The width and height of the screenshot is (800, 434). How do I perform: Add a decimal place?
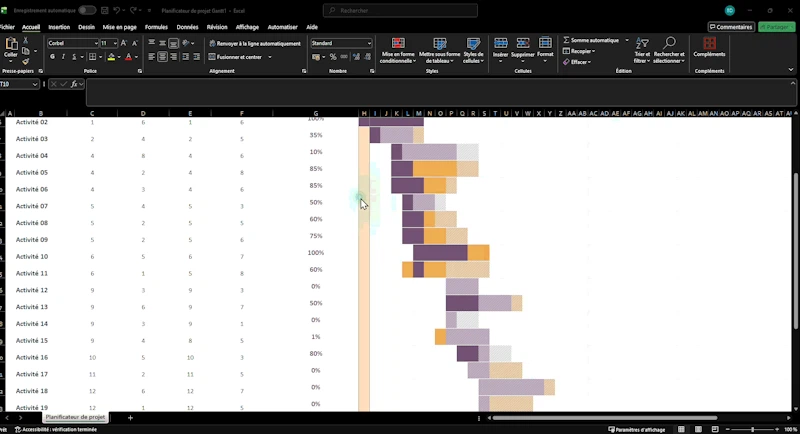pos(356,57)
